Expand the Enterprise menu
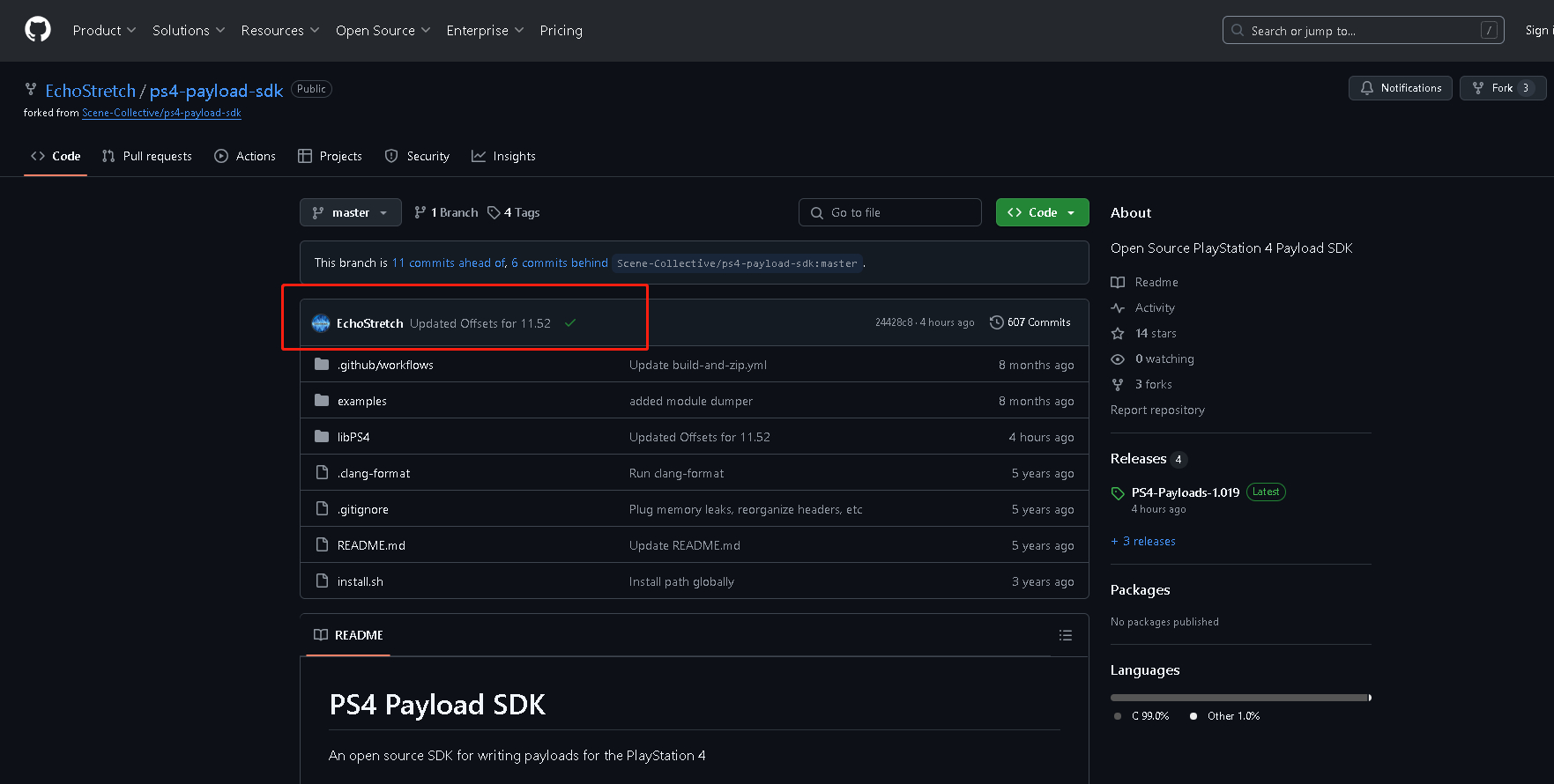 [x=485, y=30]
